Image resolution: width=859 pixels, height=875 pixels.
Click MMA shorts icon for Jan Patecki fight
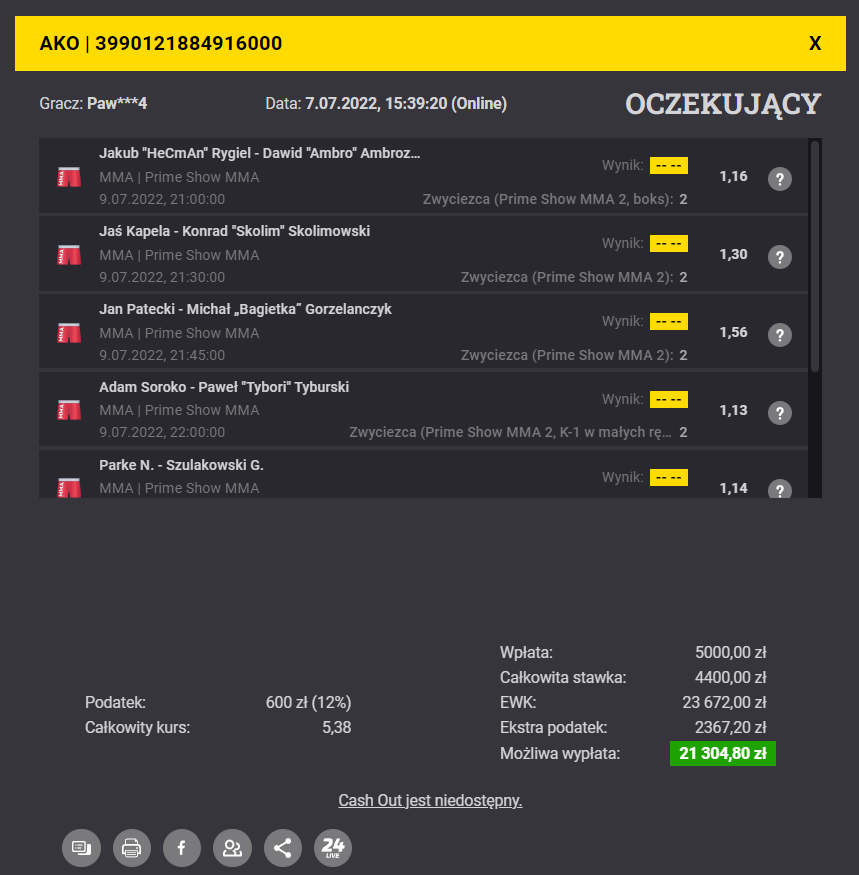pos(69,333)
